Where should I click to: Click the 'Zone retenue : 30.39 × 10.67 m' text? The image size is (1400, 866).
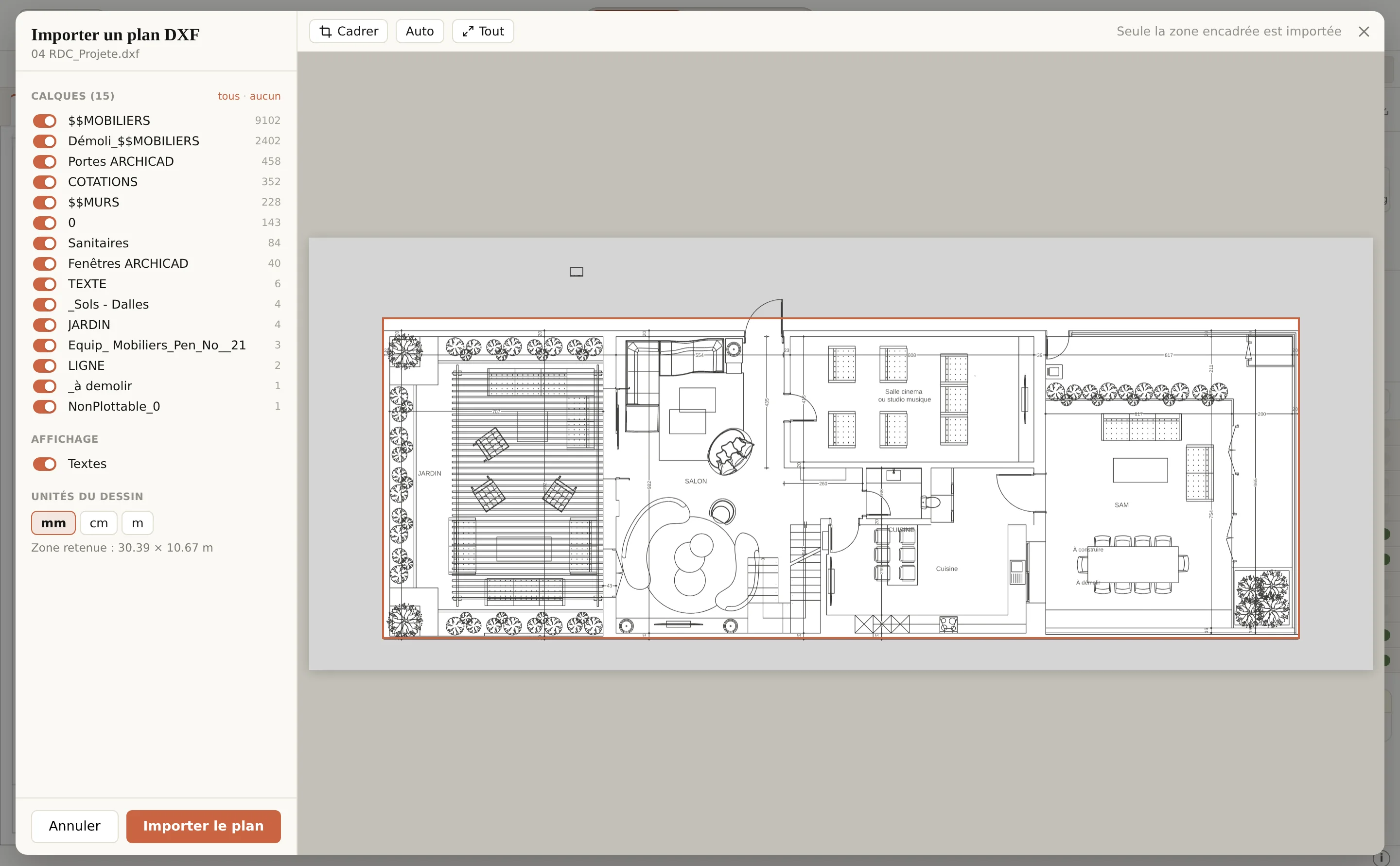(122, 548)
